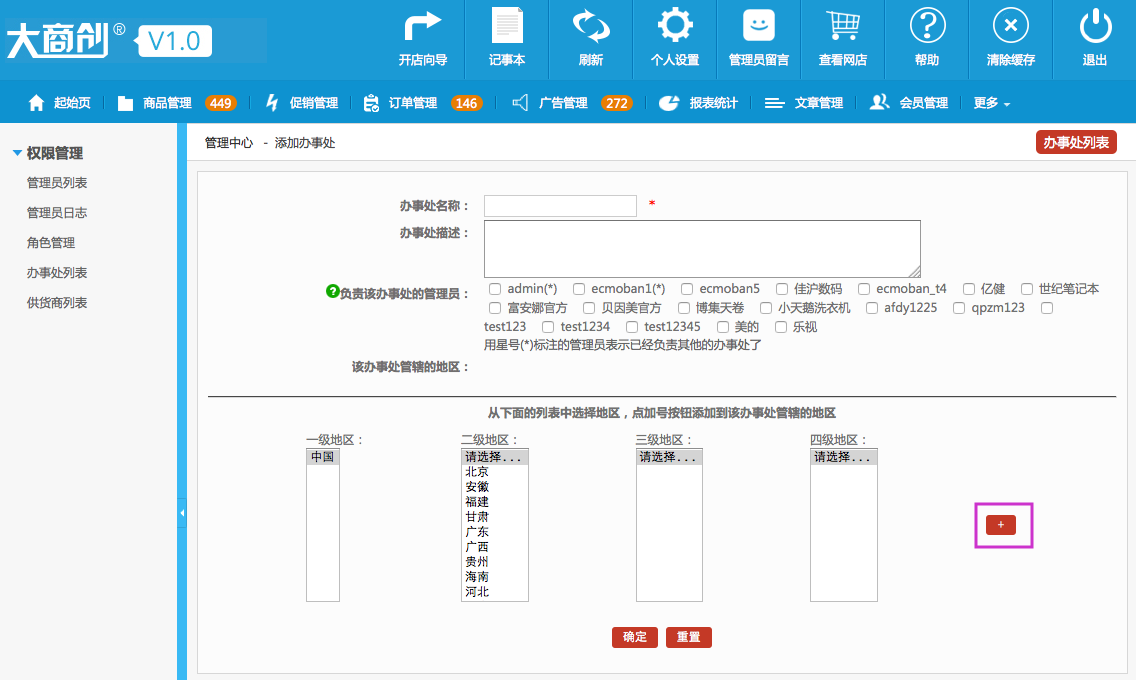Click the 退出 power icon
Screen dimensions: 1136x680
coord(1095,25)
